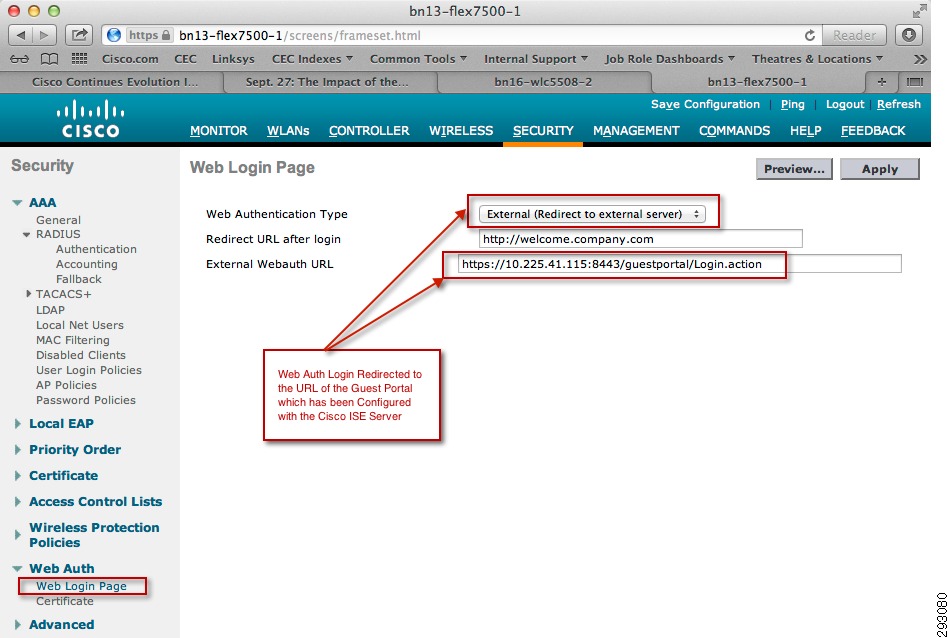The image size is (947, 638).
Task: Click the Apply button
Action: (x=880, y=169)
